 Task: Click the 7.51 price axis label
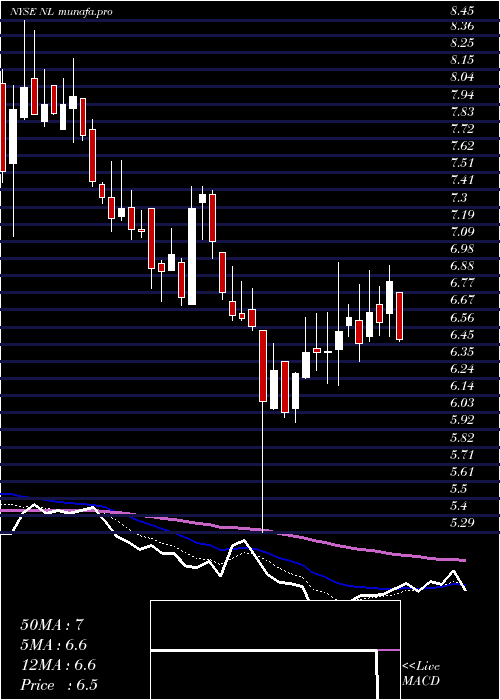coord(462,163)
